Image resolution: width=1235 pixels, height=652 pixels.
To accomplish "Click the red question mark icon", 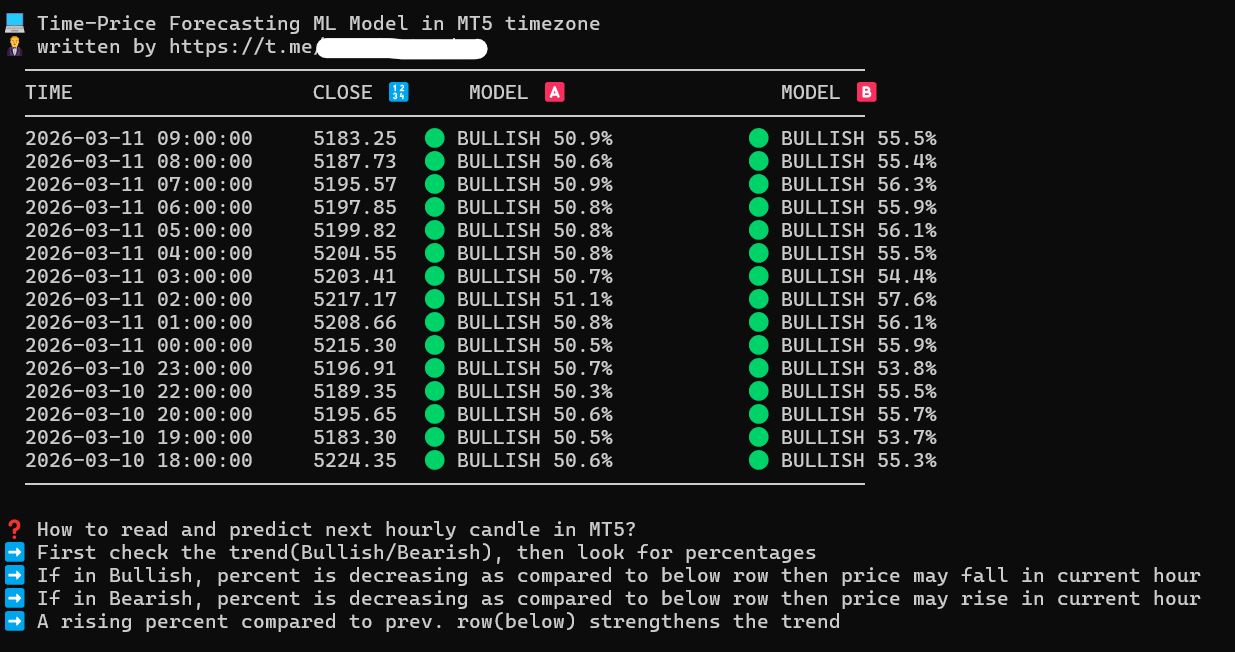I will pos(15,530).
